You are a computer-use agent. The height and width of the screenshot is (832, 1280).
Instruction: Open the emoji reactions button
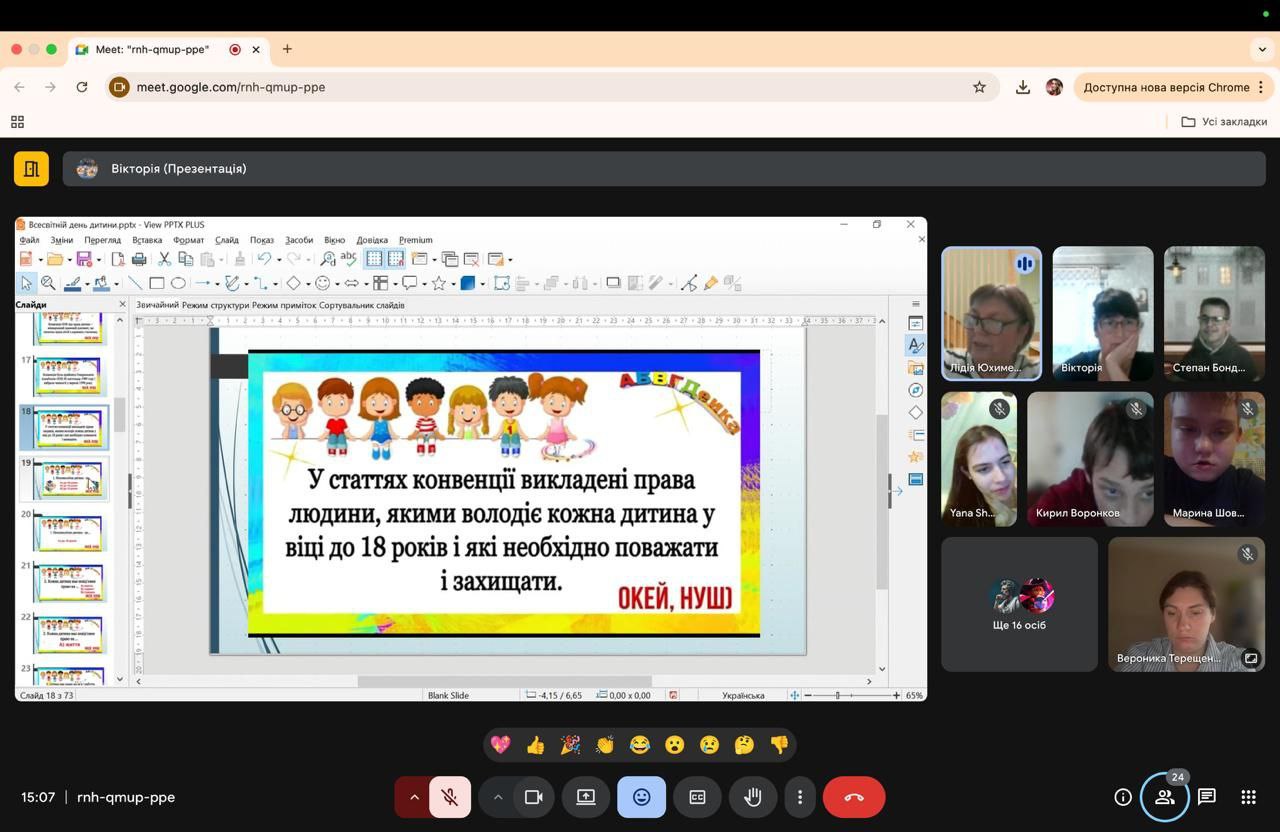(x=641, y=797)
